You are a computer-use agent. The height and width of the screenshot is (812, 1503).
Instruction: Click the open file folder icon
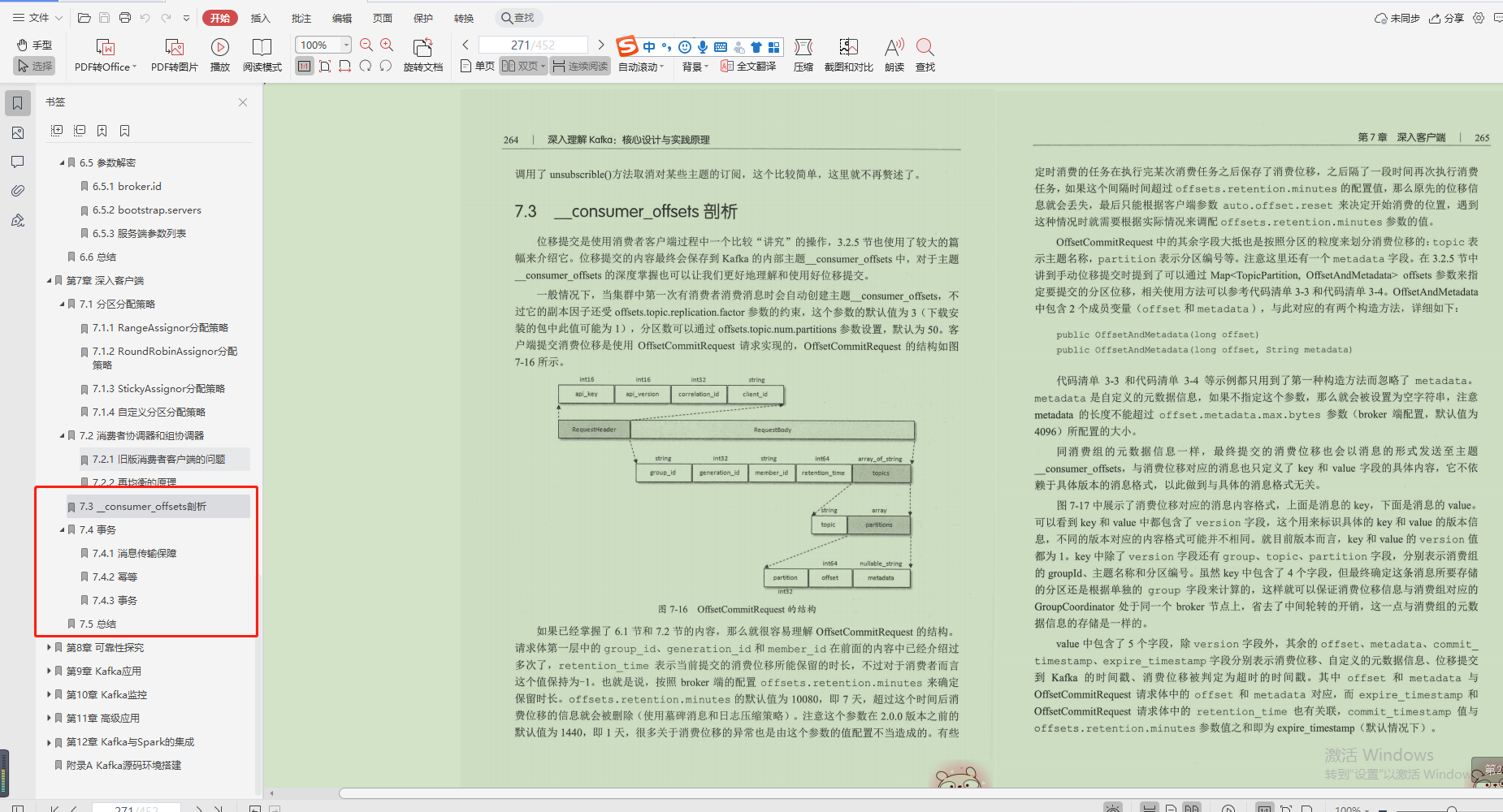point(84,18)
